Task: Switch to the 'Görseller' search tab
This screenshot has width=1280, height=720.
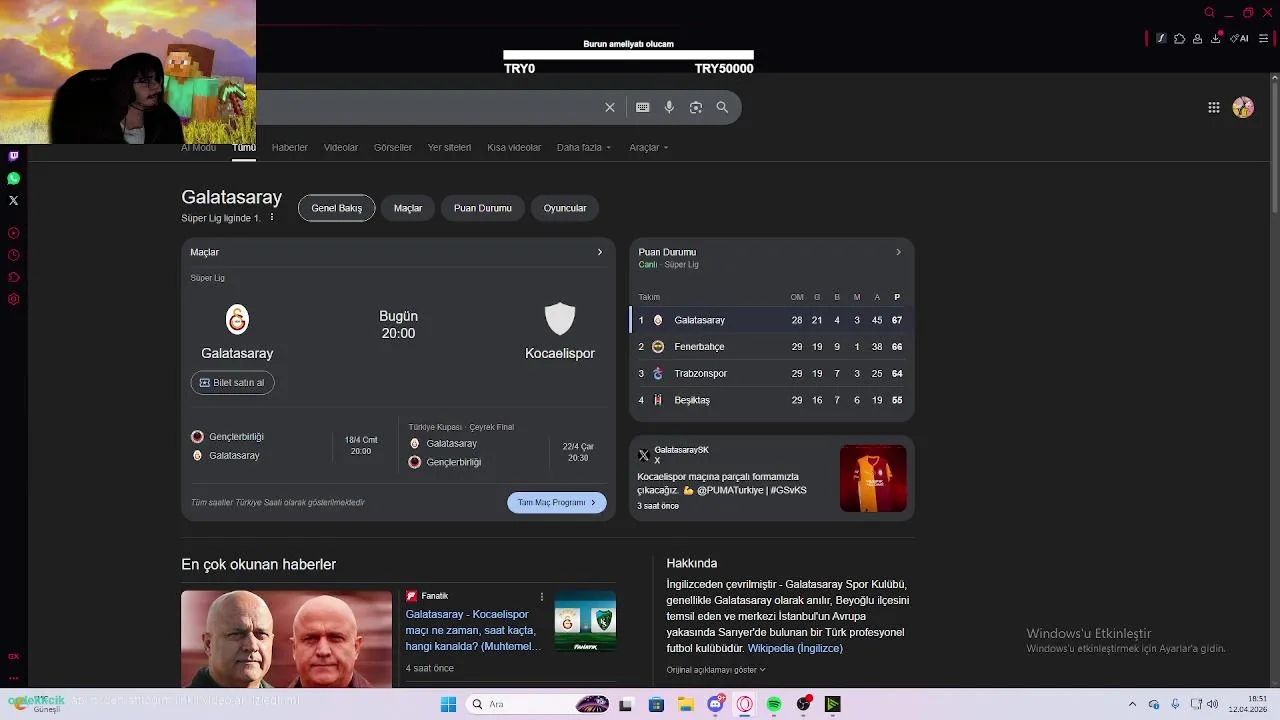Action: pyautogui.click(x=393, y=147)
